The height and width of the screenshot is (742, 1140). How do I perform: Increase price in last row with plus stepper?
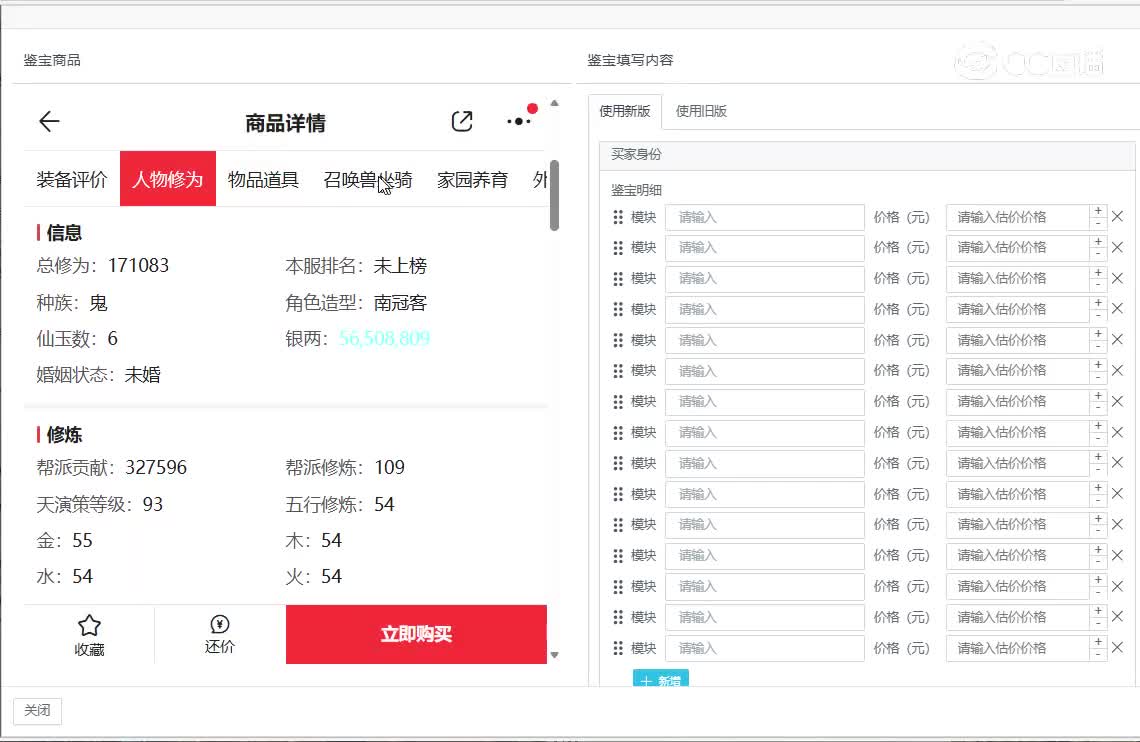[x=1098, y=642]
